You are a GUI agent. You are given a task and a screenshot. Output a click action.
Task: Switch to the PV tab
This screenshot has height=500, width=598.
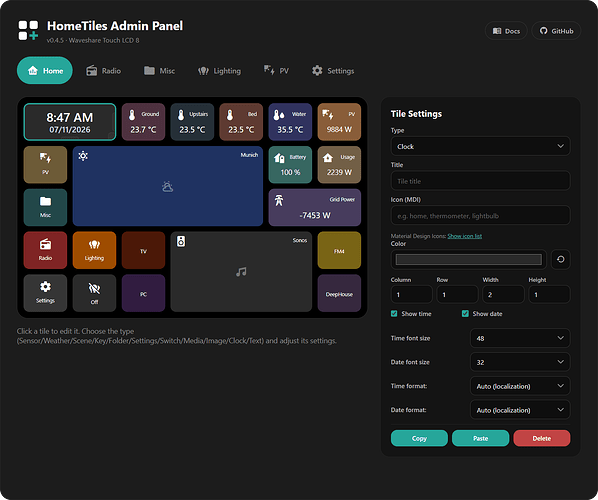(x=276, y=71)
